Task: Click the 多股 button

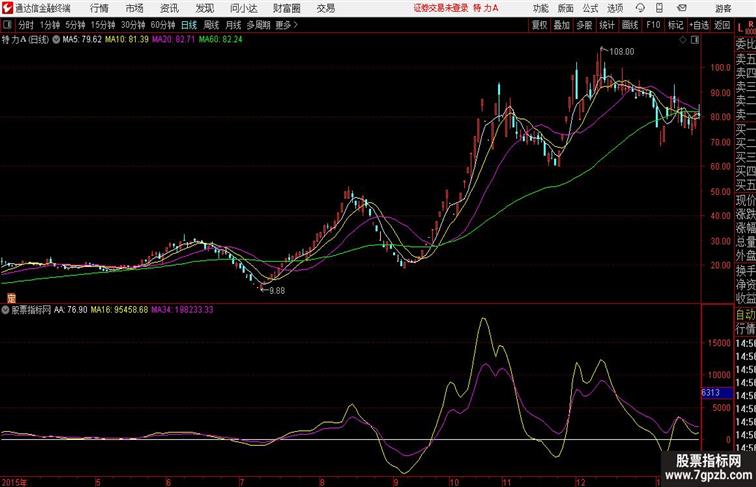Action: click(x=584, y=25)
